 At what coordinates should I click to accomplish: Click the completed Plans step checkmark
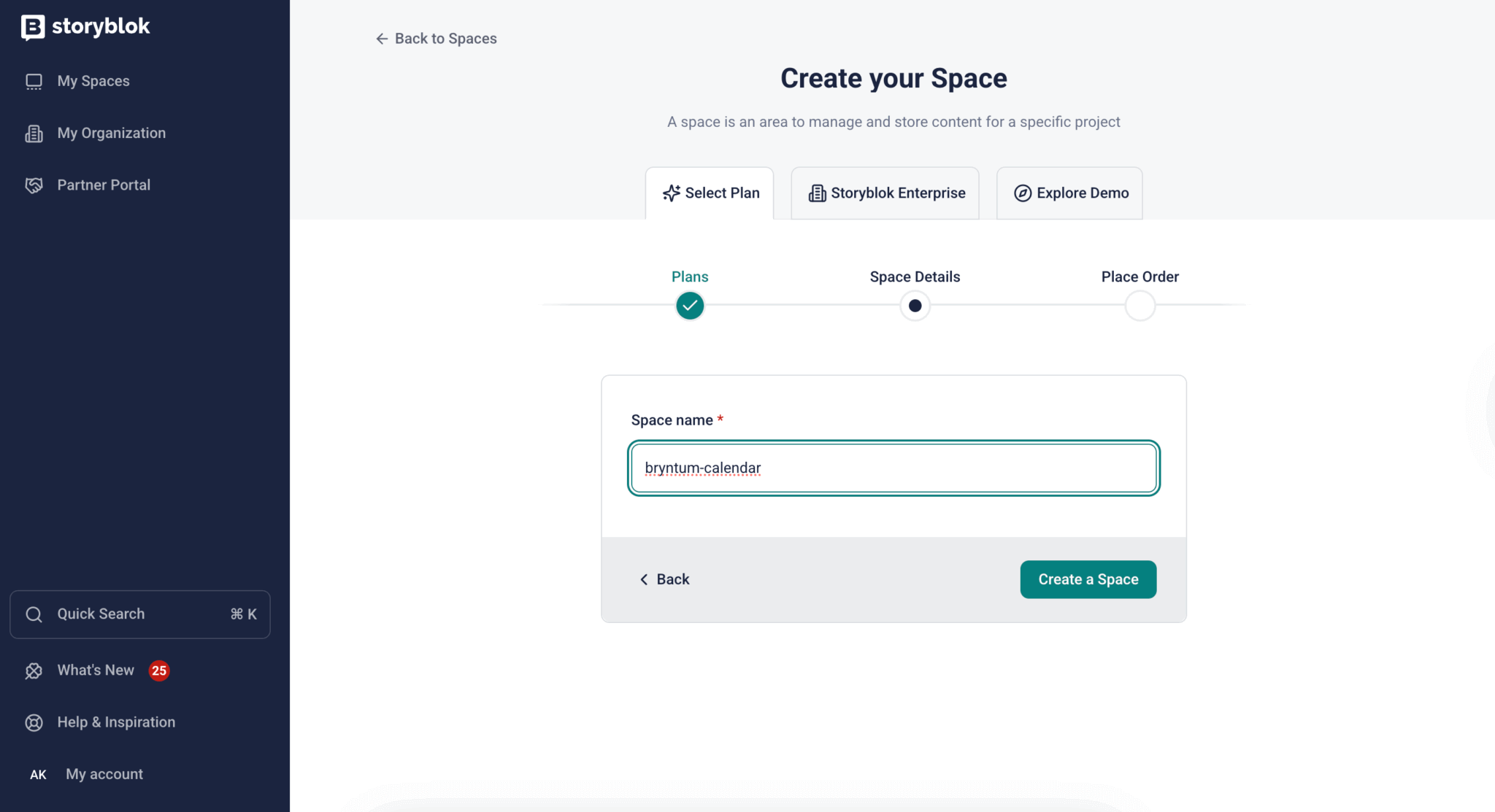[x=690, y=306]
